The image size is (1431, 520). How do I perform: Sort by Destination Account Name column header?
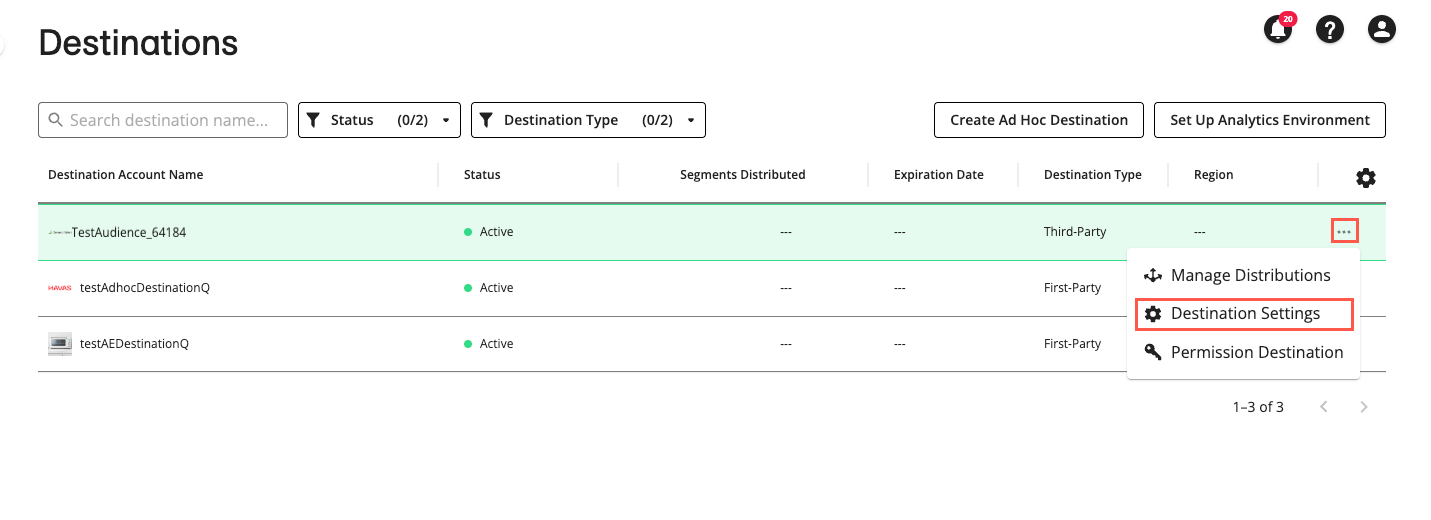pos(126,175)
